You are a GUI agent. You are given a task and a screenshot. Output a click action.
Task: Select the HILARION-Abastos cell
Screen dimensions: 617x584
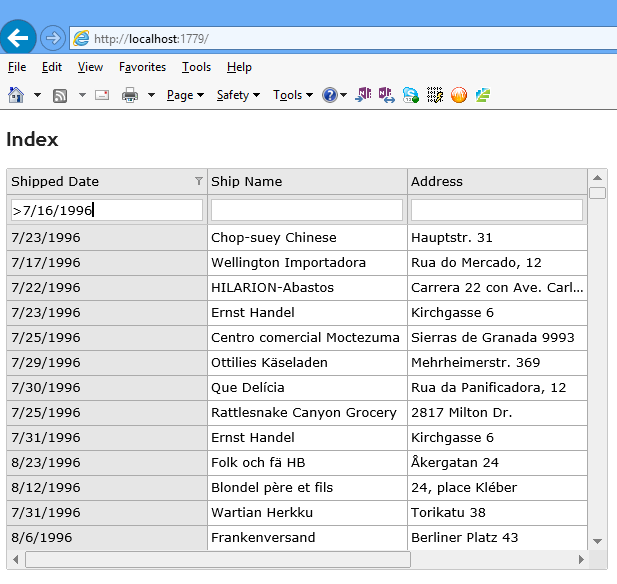pos(307,287)
